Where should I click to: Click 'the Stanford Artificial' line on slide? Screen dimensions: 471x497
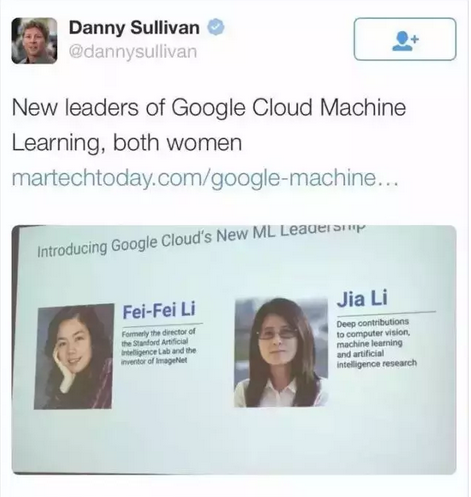coord(155,342)
